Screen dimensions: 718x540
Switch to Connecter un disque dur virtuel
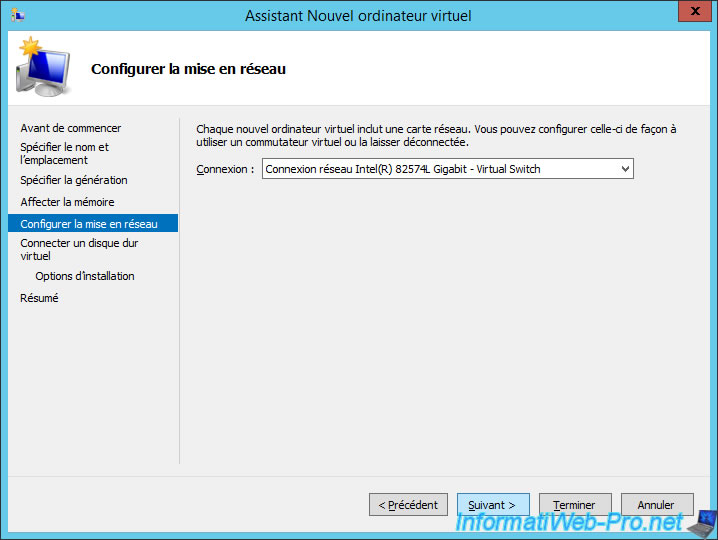click(79, 249)
